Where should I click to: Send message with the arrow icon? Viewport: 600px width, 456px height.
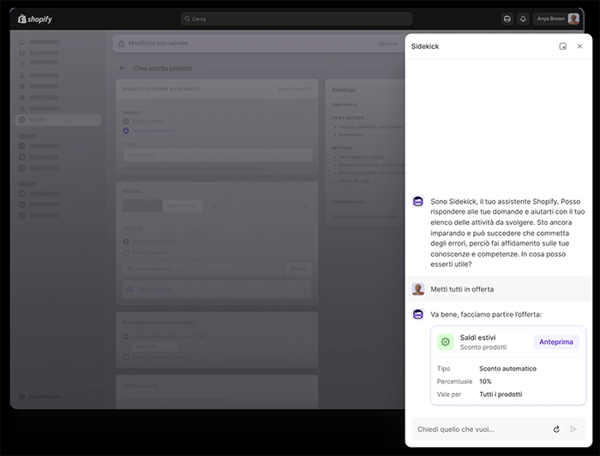(573, 429)
